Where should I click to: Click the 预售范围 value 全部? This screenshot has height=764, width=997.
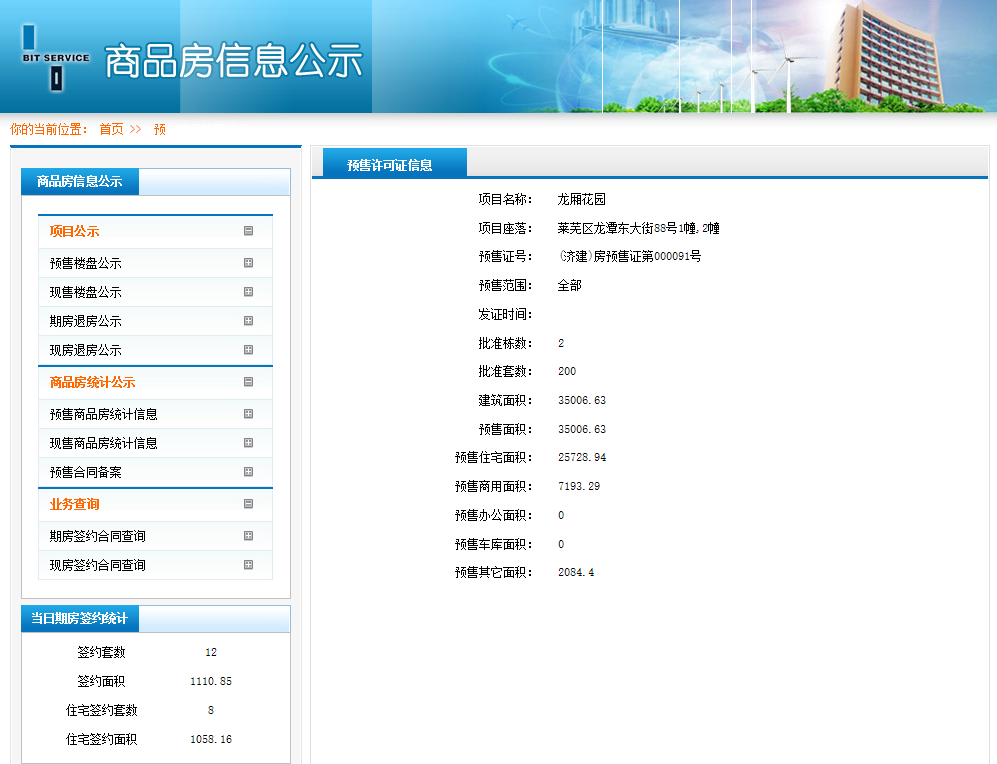(x=569, y=285)
